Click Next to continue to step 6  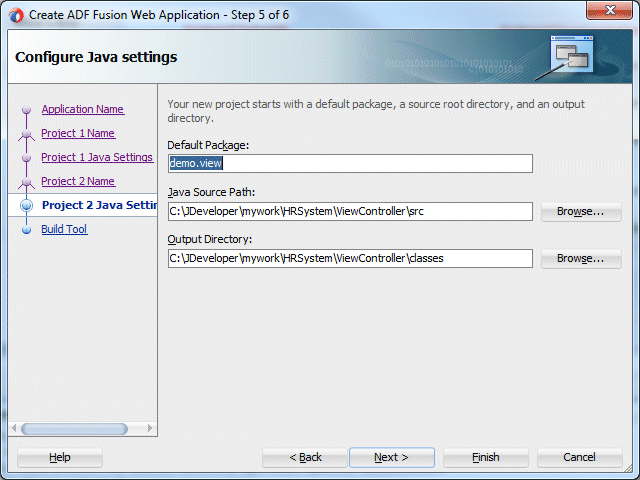392,458
